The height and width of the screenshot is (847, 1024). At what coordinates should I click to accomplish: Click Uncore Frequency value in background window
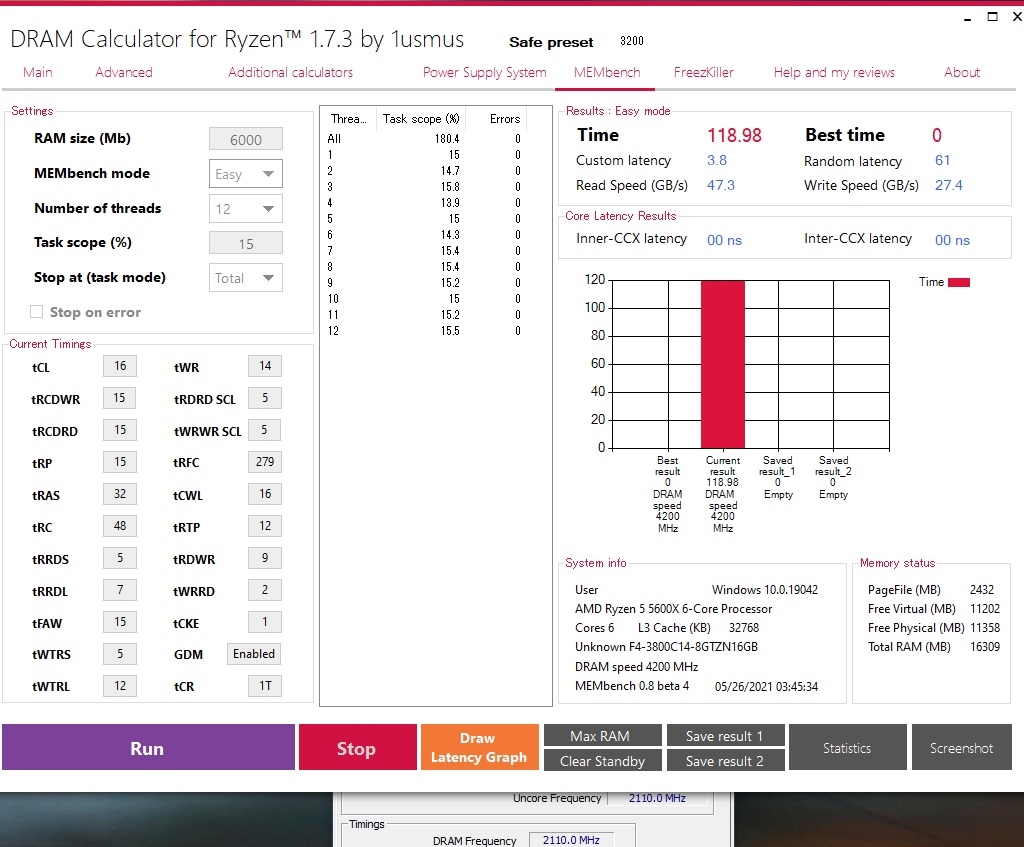tap(658, 798)
